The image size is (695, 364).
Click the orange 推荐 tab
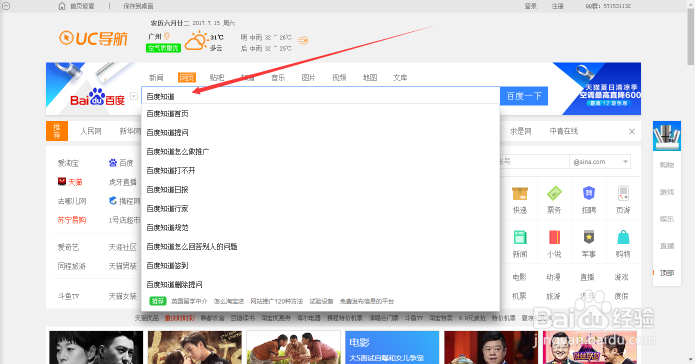click(57, 131)
